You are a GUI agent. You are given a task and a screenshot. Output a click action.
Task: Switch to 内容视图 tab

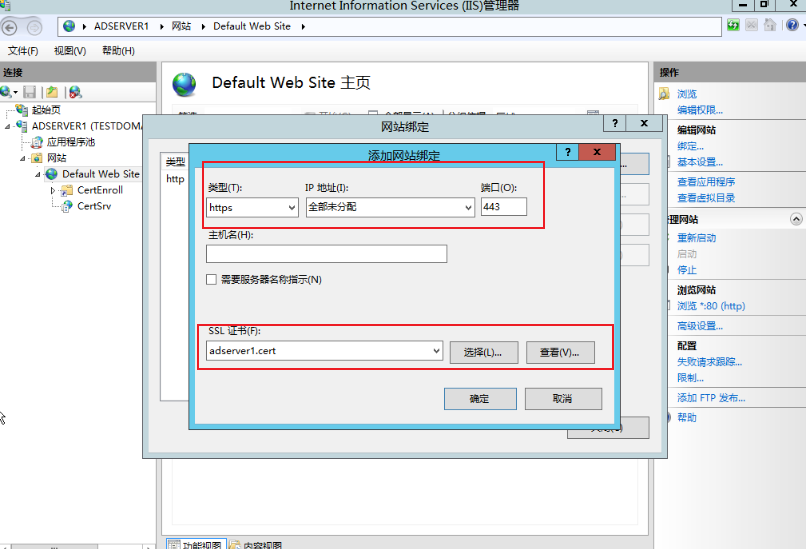[x=255, y=544]
